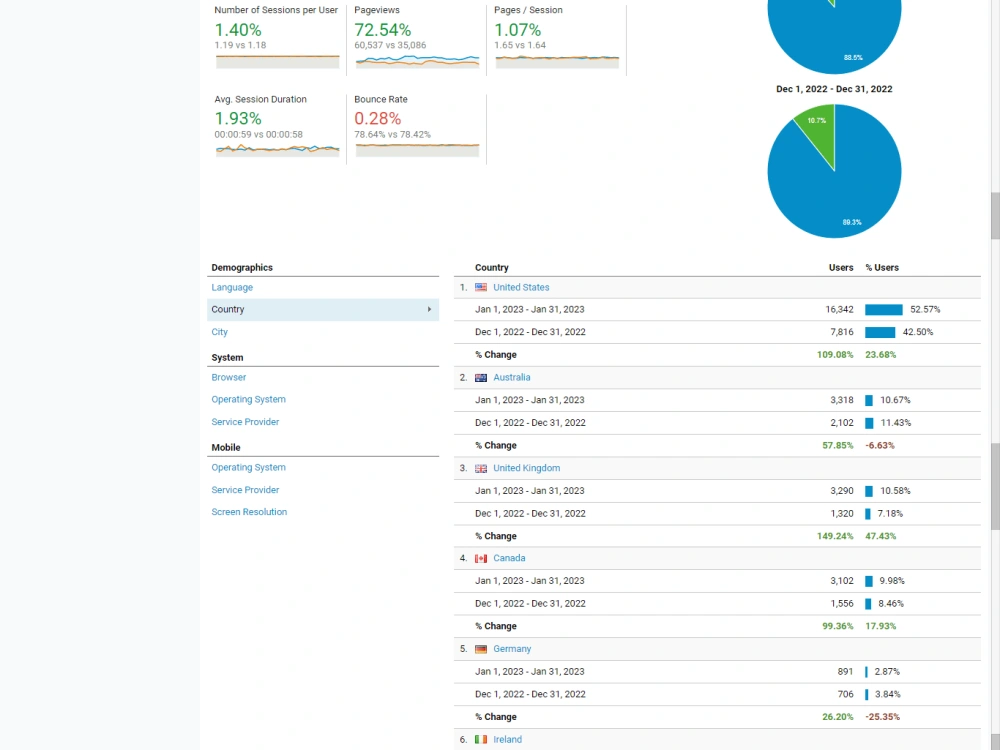This screenshot has height=750, width=1000.
Task: Open the Canada country link
Action: click(x=509, y=558)
